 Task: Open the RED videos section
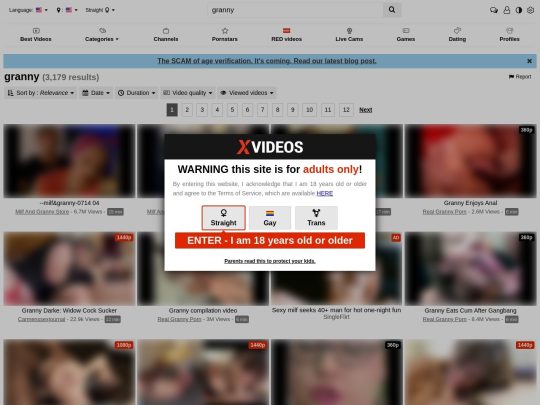pos(287,35)
